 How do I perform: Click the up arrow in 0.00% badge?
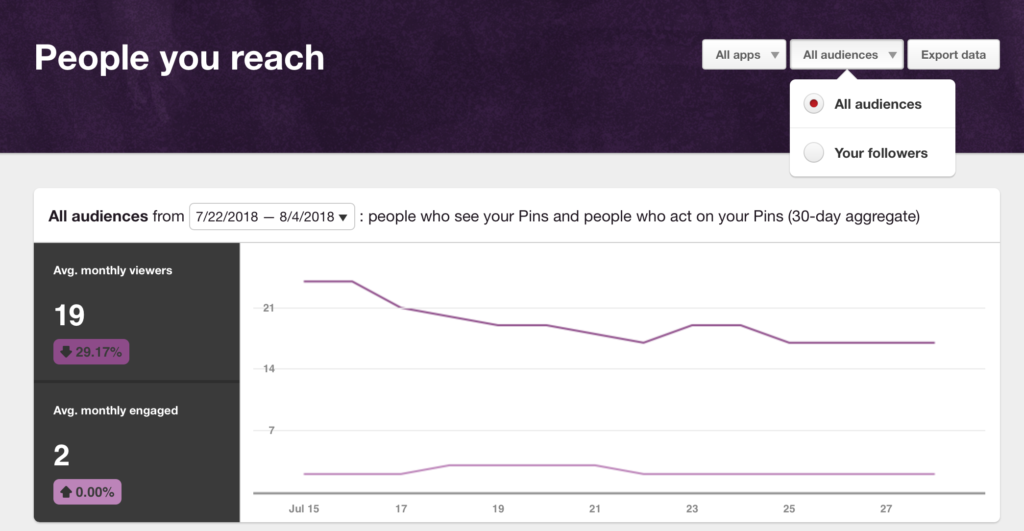tap(66, 492)
